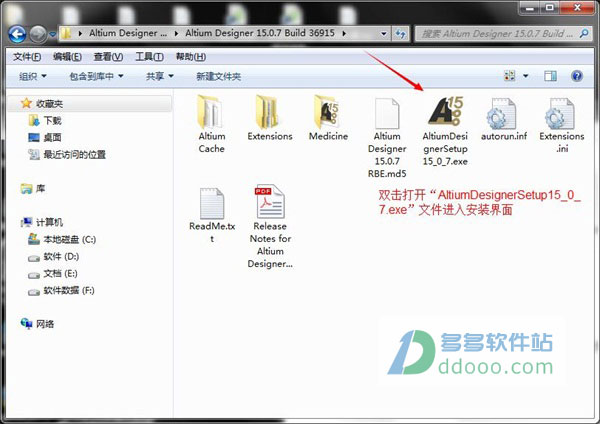Viewport: 600px width, 424px height.
Task: Minimize the Explorer window
Action: click(530, 8)
